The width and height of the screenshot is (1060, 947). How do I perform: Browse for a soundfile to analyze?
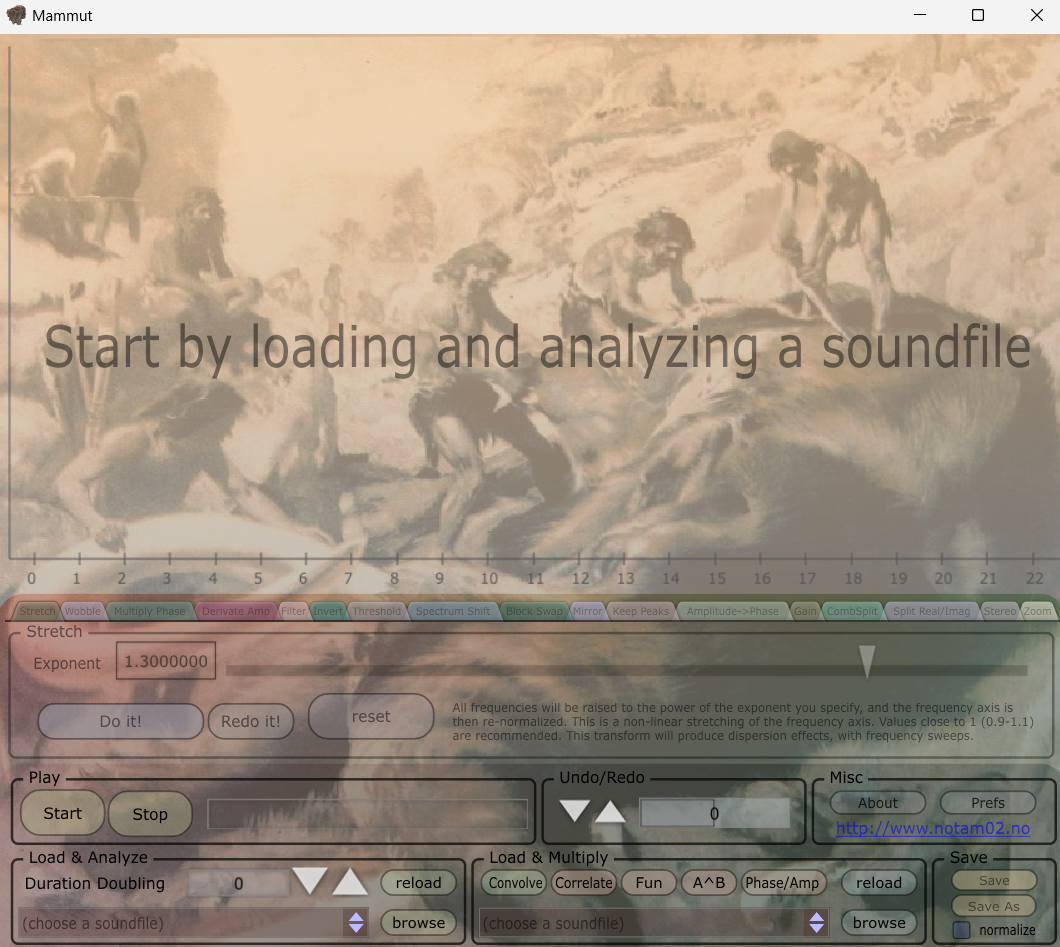coord(418,923)
